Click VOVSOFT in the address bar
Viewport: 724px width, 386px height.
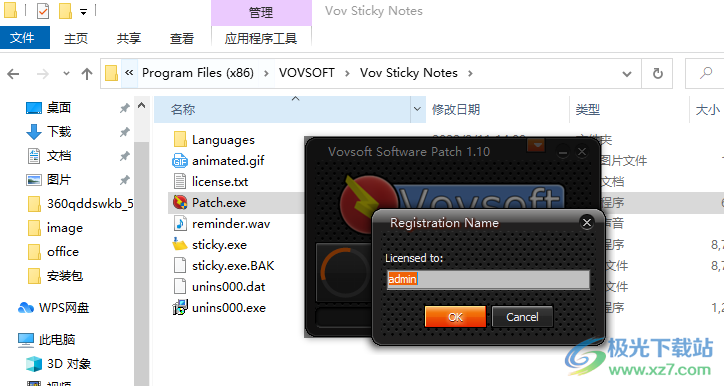coord(307,73)
